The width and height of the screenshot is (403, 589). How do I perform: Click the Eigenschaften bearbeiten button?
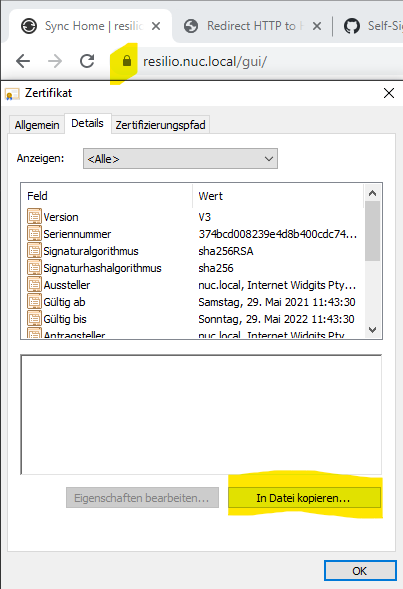[142, 498]
